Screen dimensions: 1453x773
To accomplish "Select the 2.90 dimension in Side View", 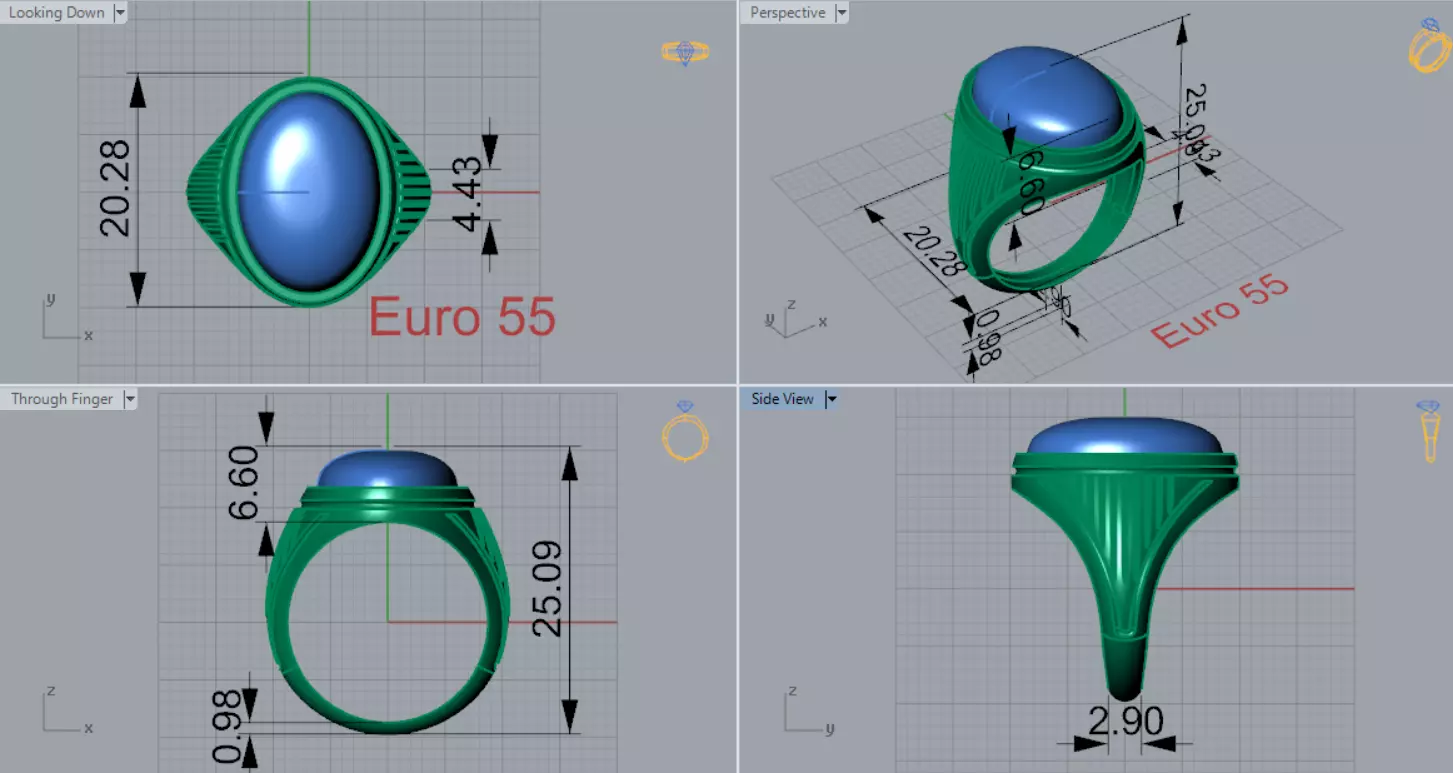I will coord(1125,721).
